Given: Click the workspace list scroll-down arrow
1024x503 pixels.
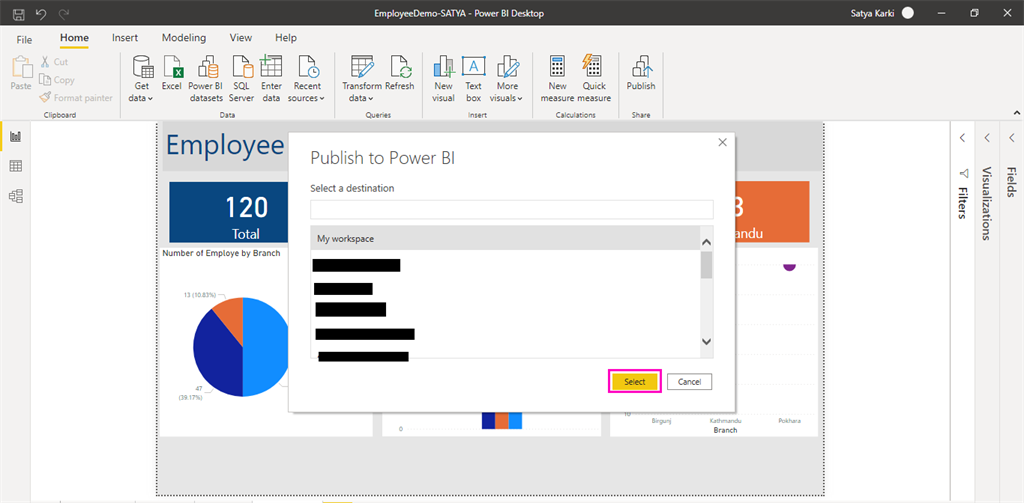Looking at the screenshot, I should 706,341.
